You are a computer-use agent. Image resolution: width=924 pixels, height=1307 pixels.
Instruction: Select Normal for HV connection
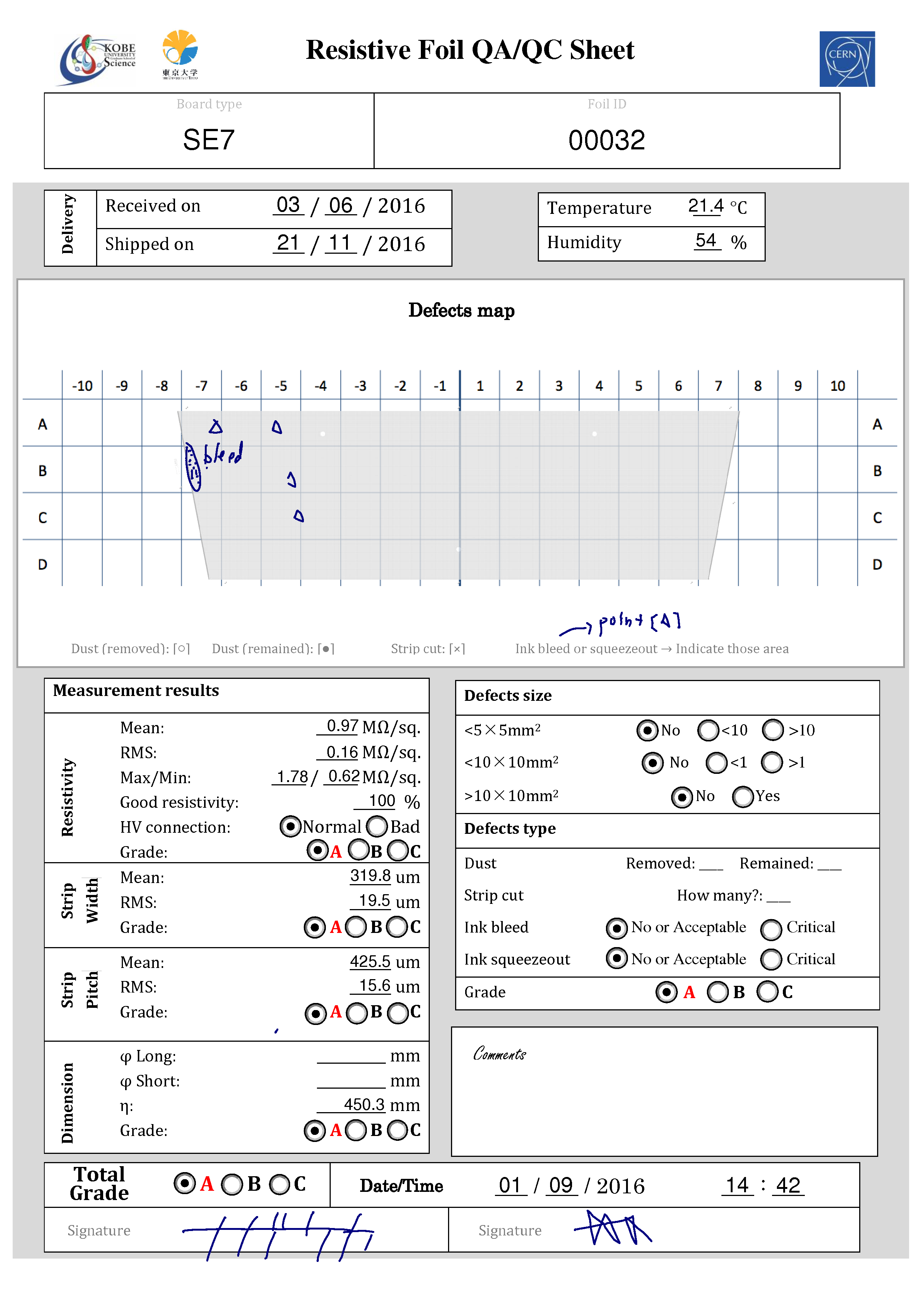pyautogui.click(x=290, y=826)
